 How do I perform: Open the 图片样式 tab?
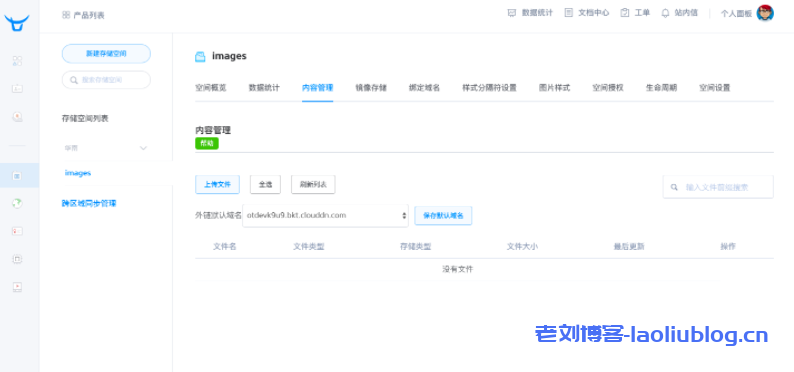[554, 88]
